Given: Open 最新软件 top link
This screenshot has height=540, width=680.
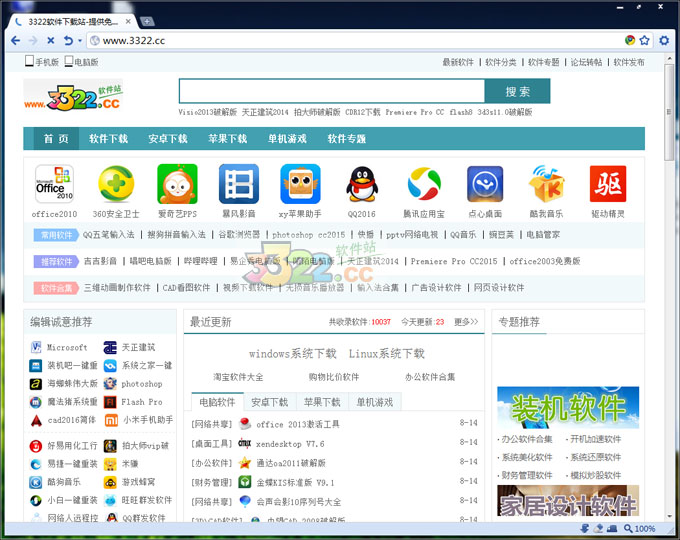Looking at the screenshot, I should pyautogui.click(x=458, y=62).
